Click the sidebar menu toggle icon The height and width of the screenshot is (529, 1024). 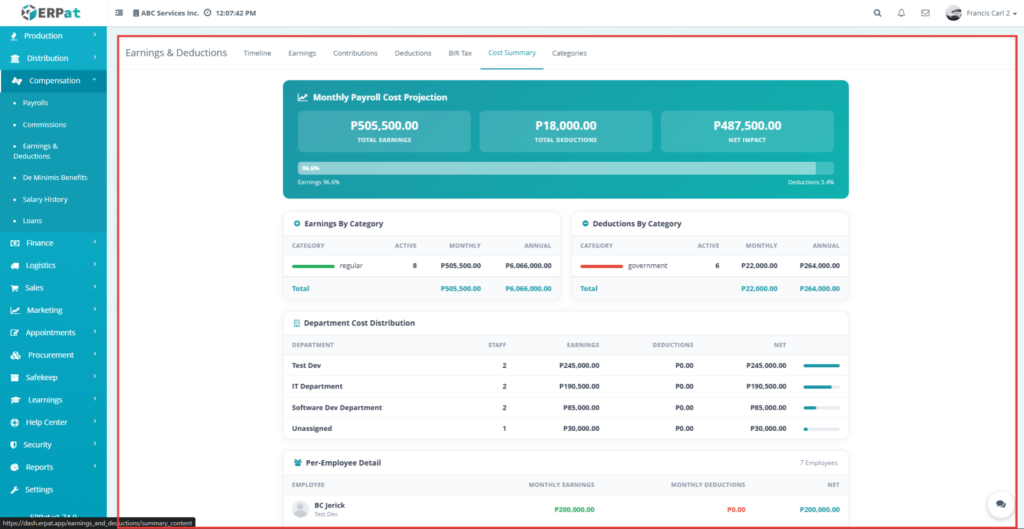[x=120, y=13]
